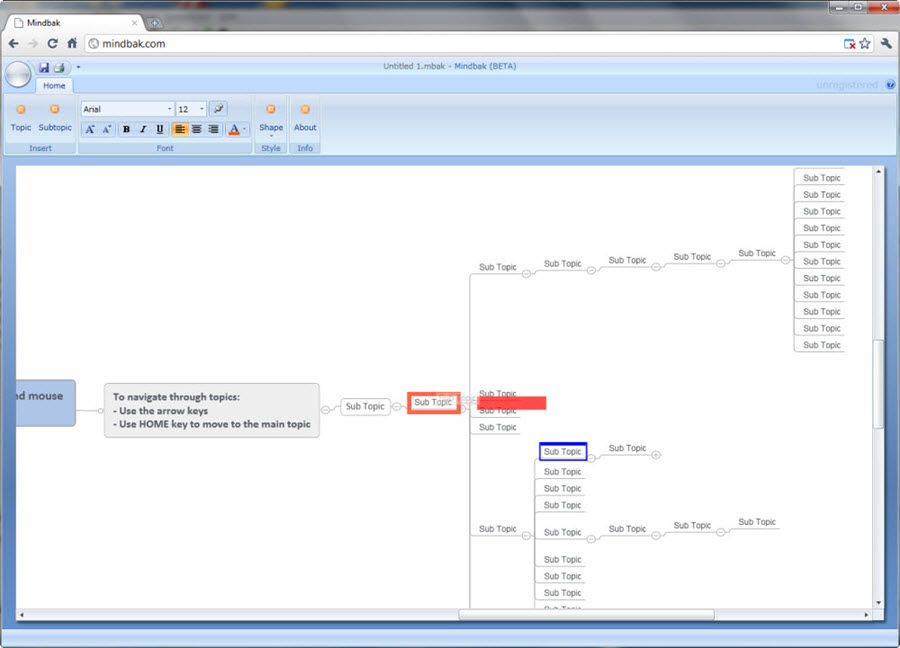The image size is (900, 648).
Task: Insert a new Topic
Action: point(21,117)
